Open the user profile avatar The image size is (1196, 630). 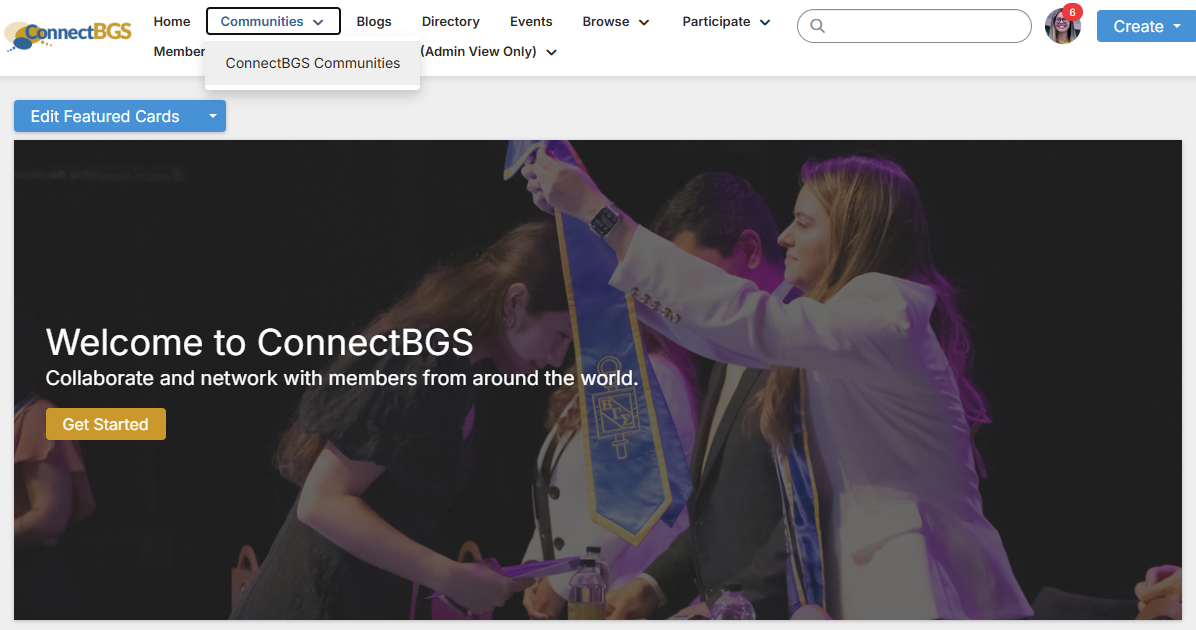point(1062,27)
